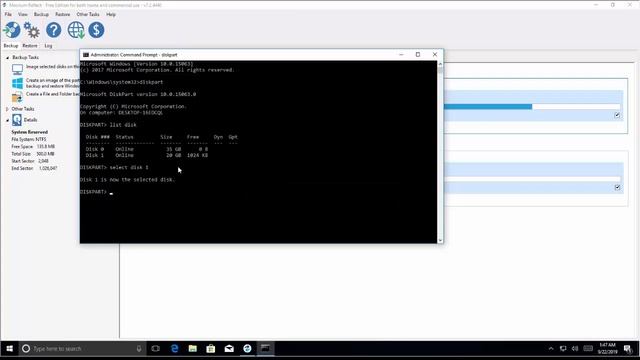Switch to Macrium Reflect taskbar icon
The image size is (640, 360).
(247, 349)
